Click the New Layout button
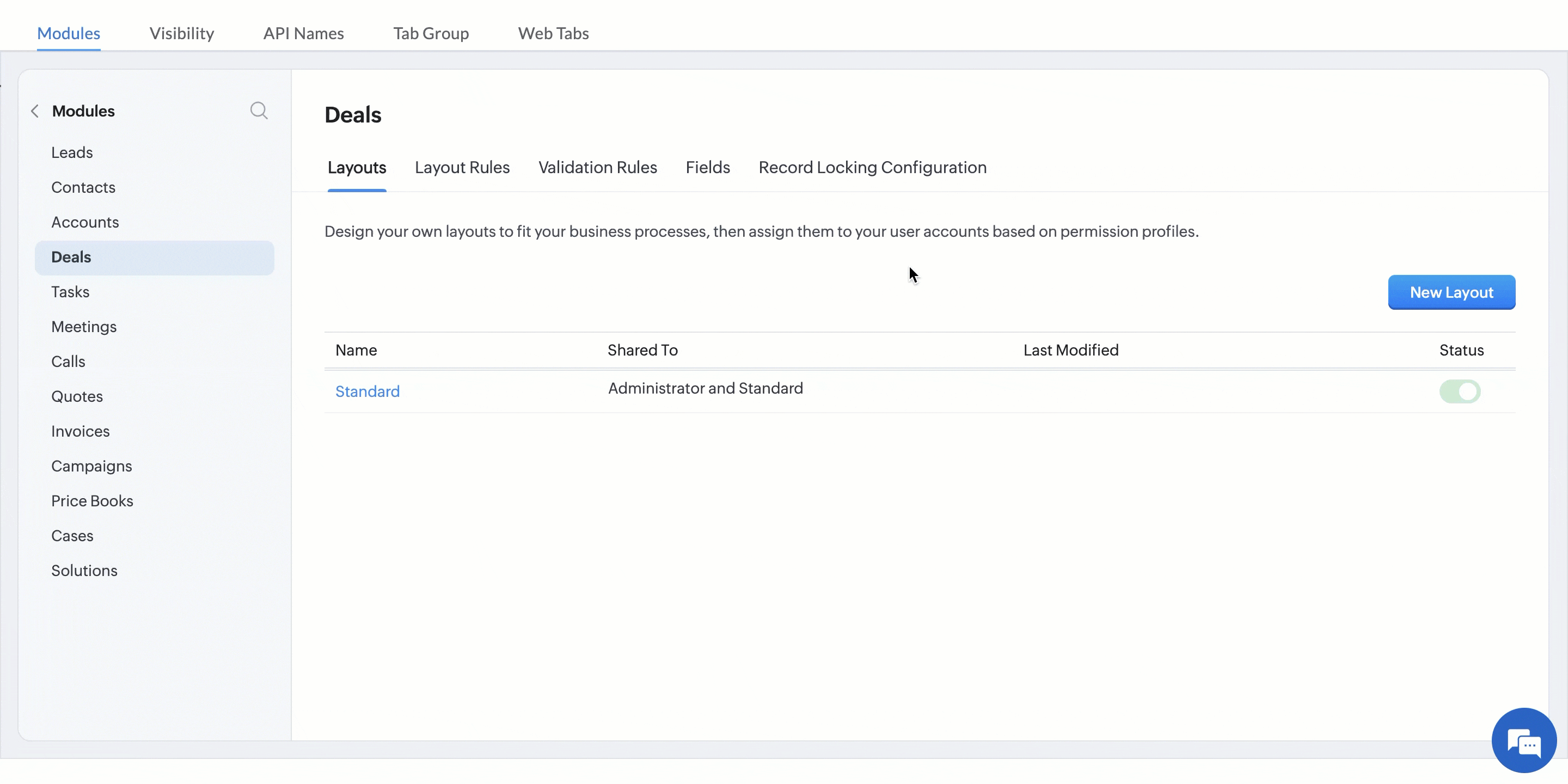Image resolution: width=1568 pixels, height=784 pixels. pos(1451,292)
